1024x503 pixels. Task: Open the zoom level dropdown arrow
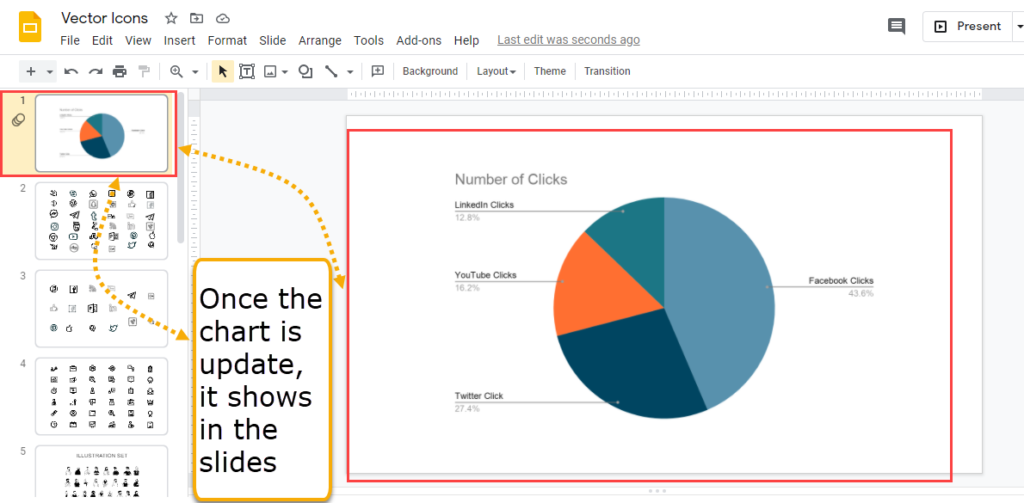(195, 72)
